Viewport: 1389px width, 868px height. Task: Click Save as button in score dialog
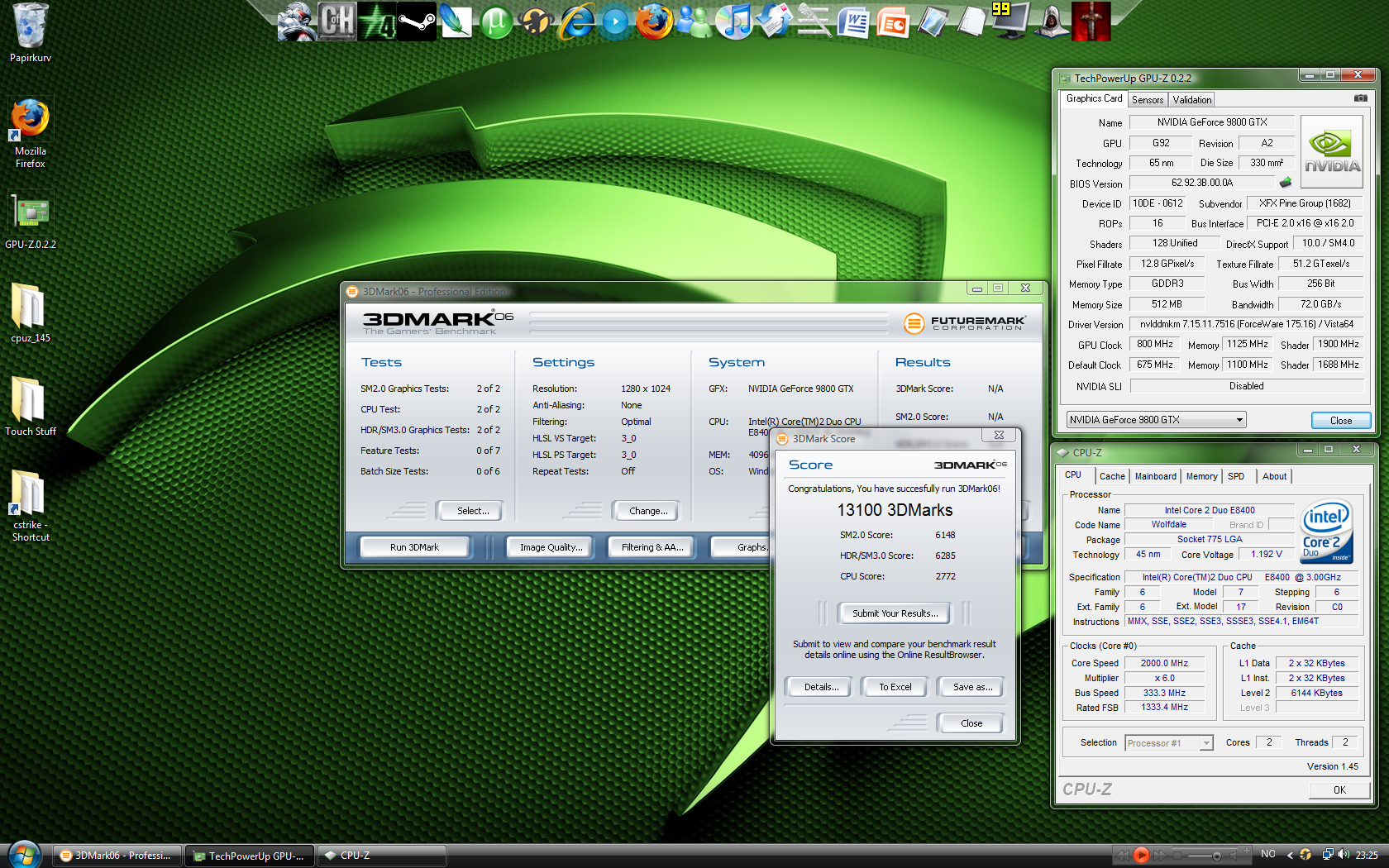click(972, 687)
